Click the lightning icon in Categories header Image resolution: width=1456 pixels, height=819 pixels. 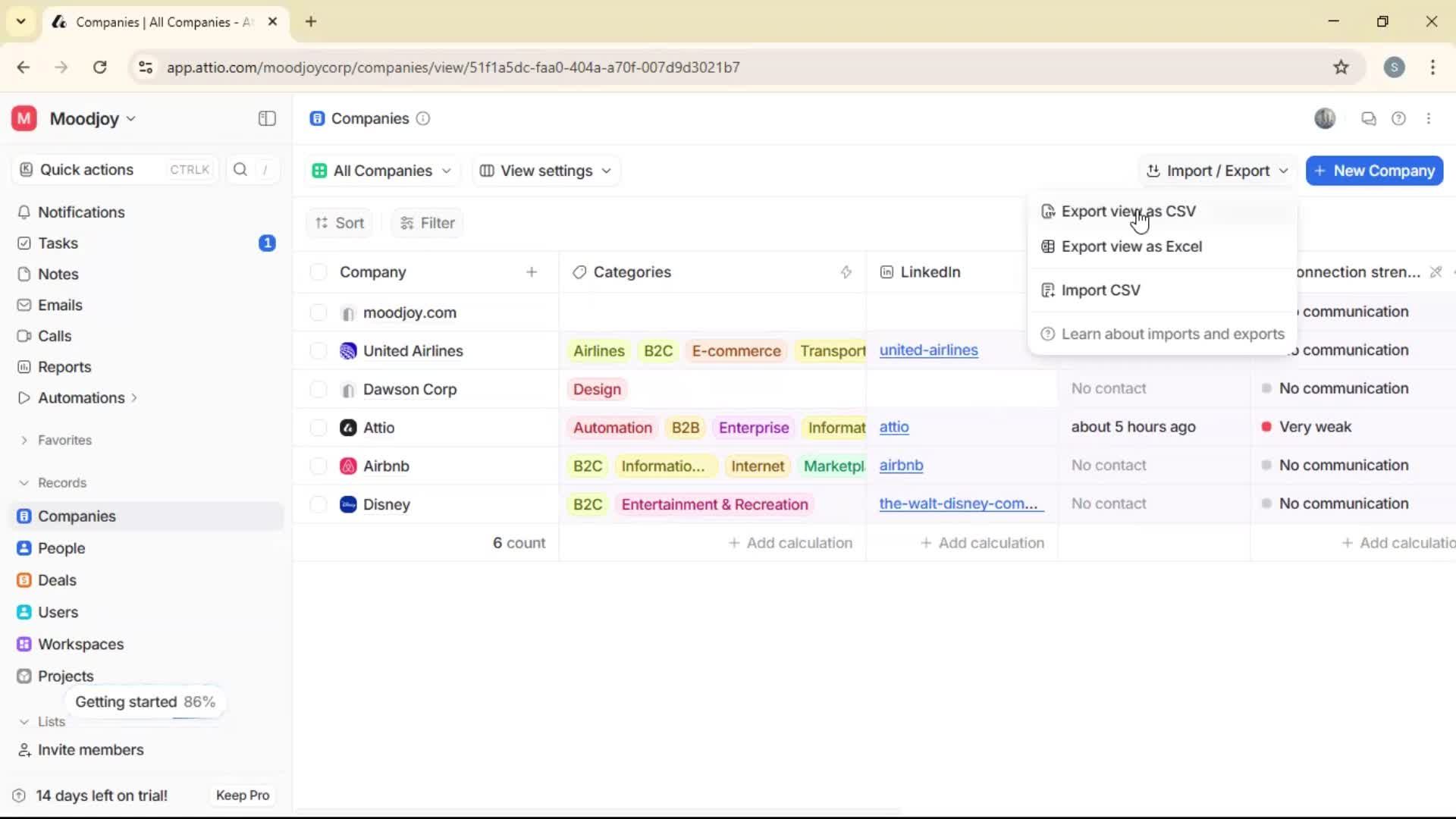pos(846,272)
